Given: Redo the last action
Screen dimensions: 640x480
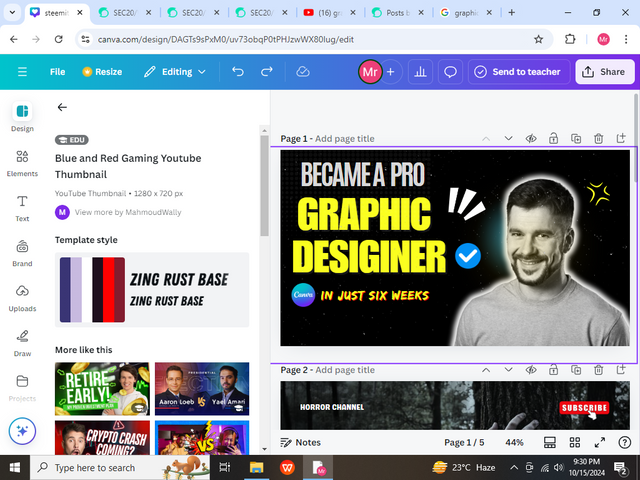Looking at the screenshot, I should [267, 72].
